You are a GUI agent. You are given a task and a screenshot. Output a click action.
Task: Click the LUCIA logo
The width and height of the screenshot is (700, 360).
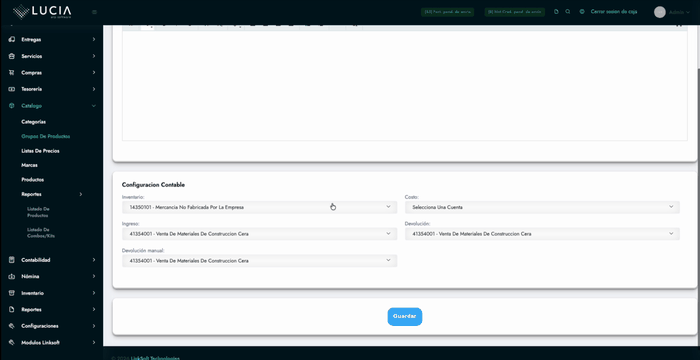click(42, 12)
